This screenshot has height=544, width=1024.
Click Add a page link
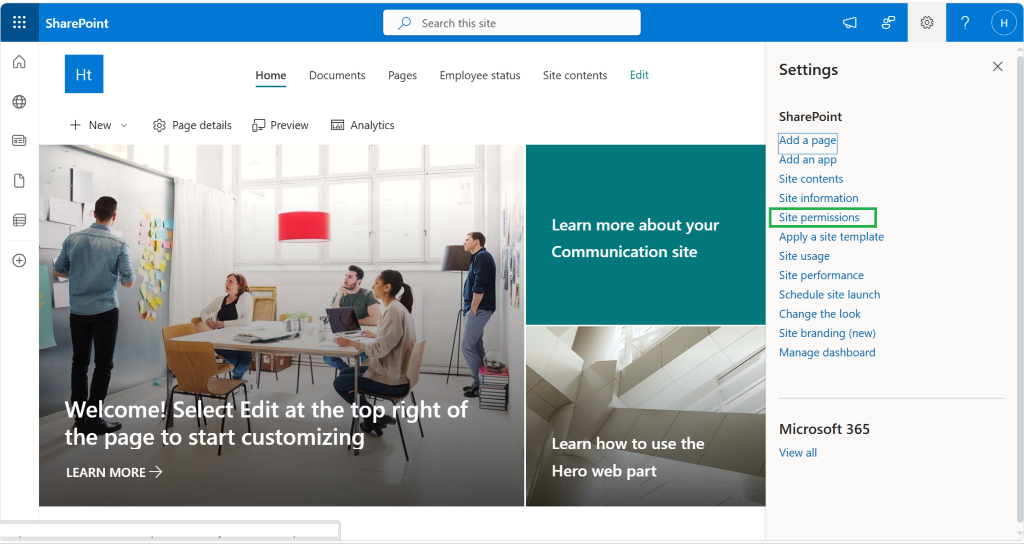pyautogui.click(x=807, y=140)
